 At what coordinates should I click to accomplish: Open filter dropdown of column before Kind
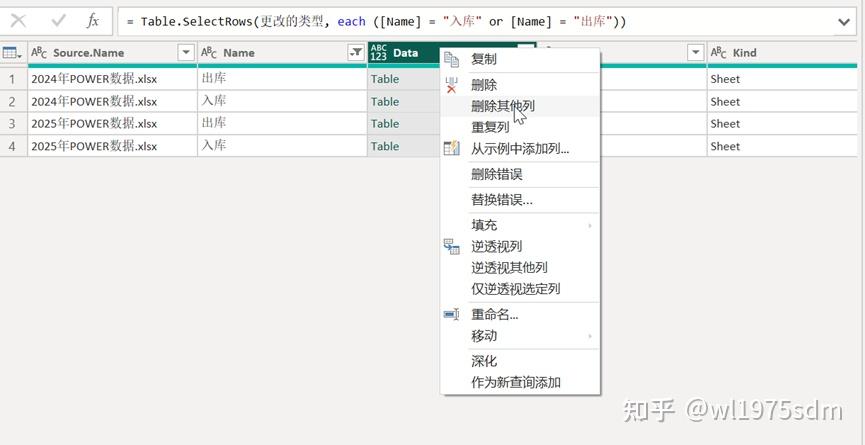696,53
